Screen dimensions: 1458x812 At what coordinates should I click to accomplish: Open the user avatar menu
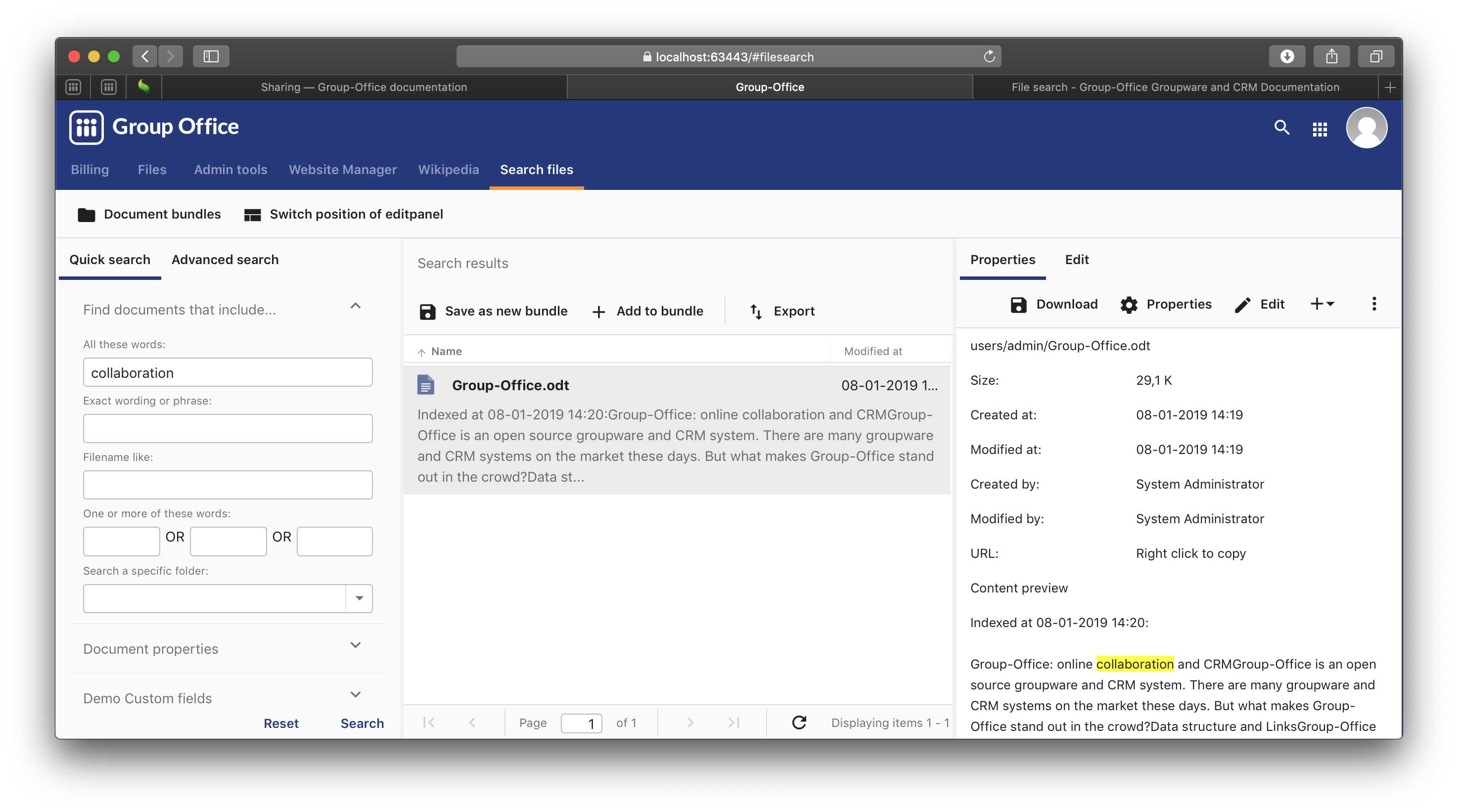point(1367,128)
